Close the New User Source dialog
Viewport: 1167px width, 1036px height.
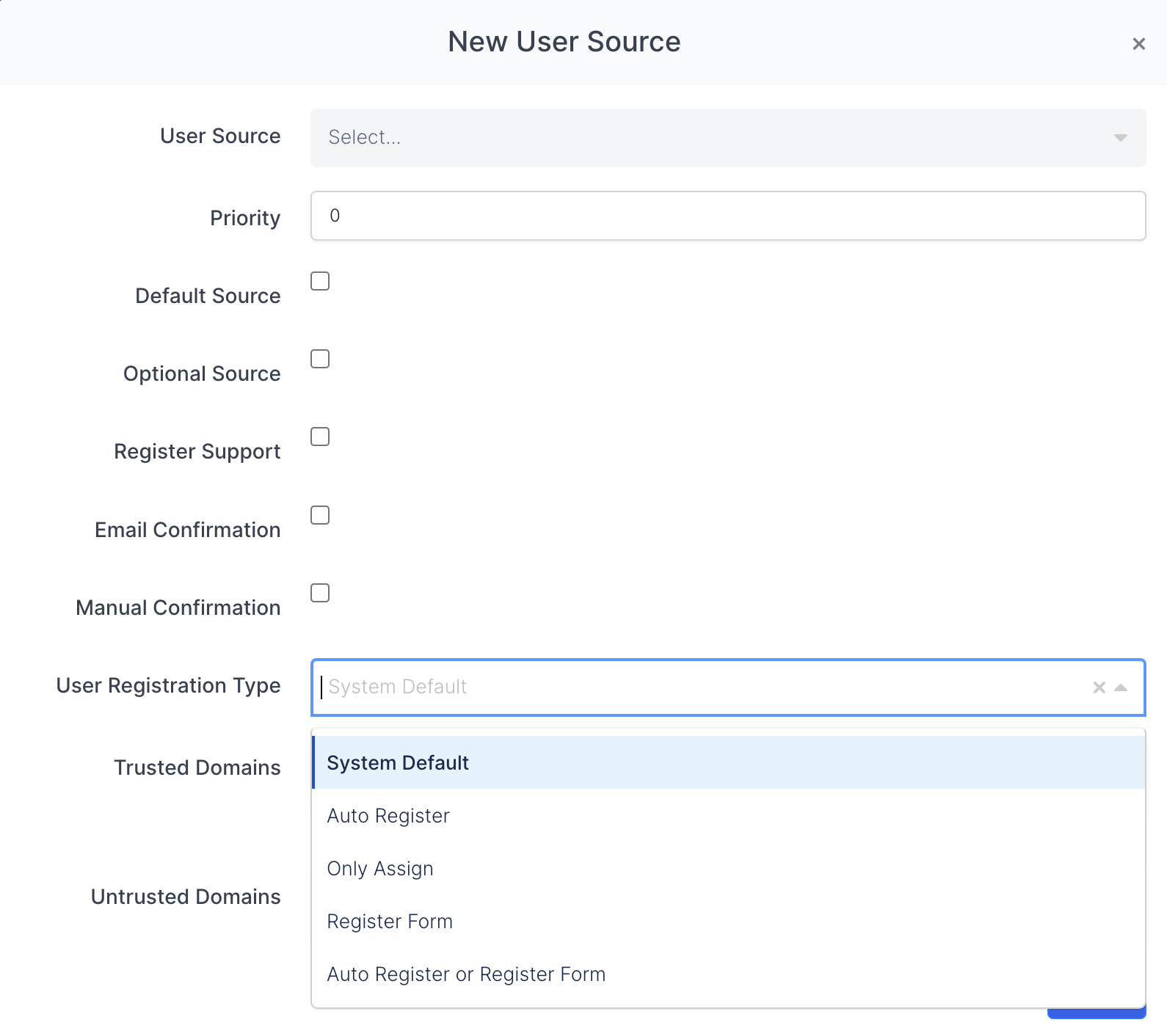click(x=1138, y=44)
